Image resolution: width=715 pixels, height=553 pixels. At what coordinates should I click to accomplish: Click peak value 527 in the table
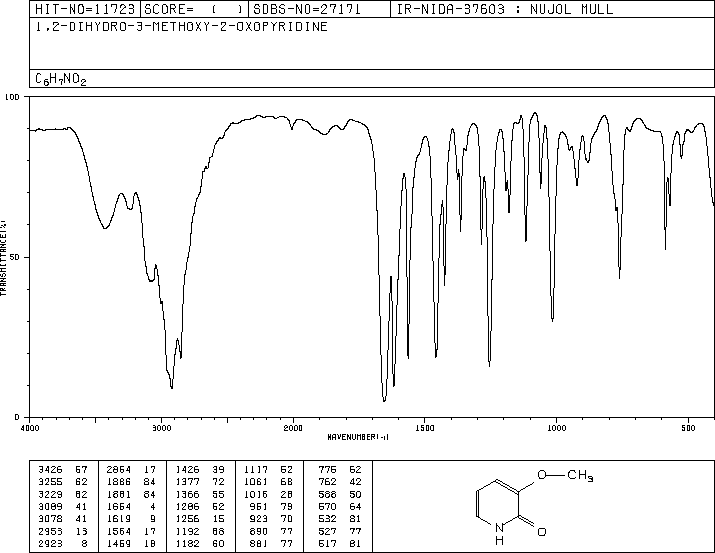point(327,531)
